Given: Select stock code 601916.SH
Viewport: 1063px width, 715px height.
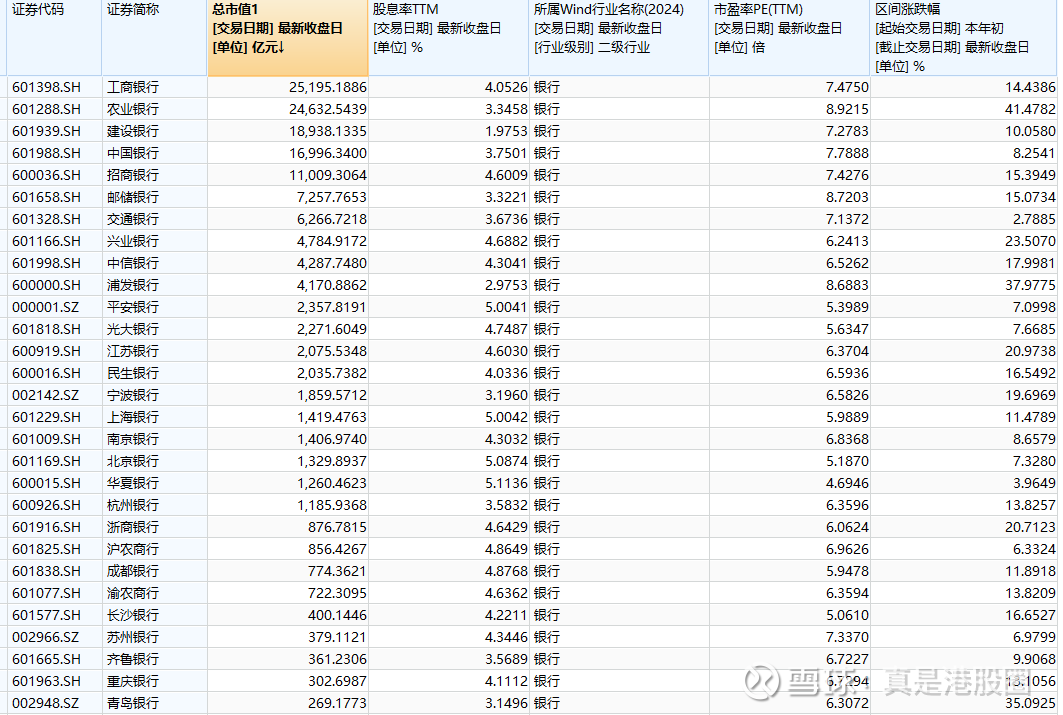Looking at the screenshot, I should 46,527.
